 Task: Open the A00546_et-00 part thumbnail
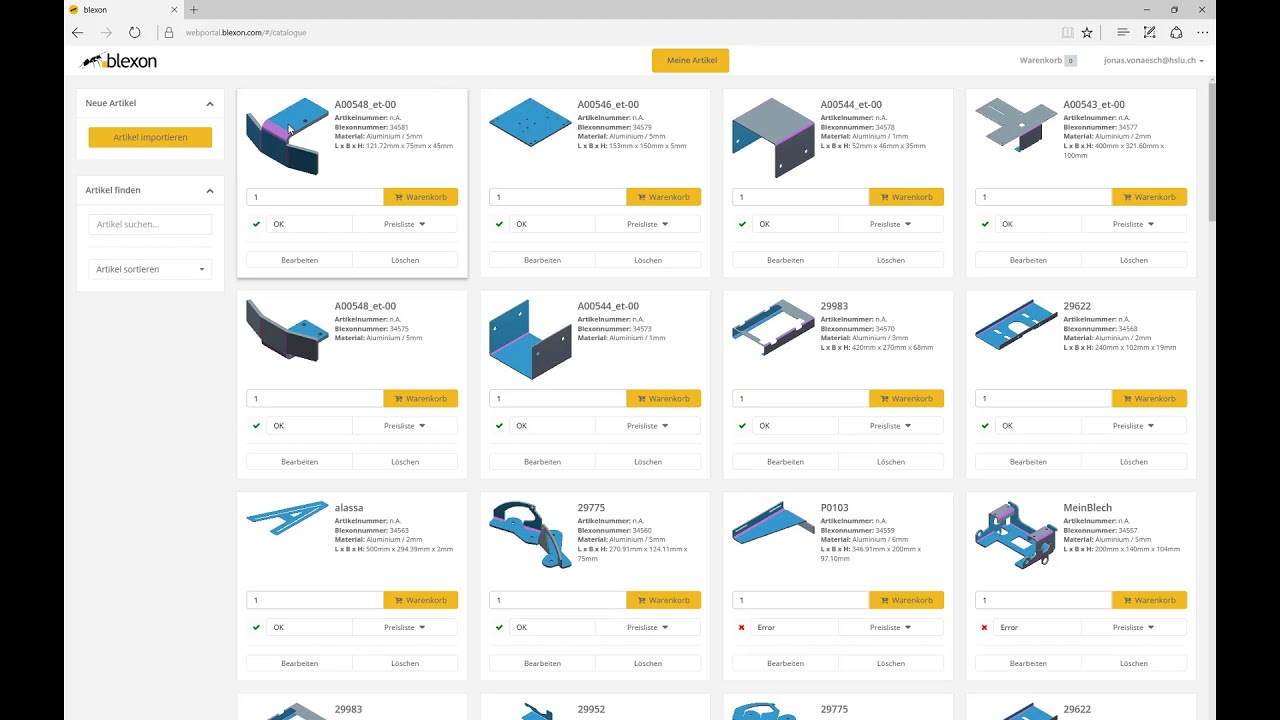(x=530, y=123)
